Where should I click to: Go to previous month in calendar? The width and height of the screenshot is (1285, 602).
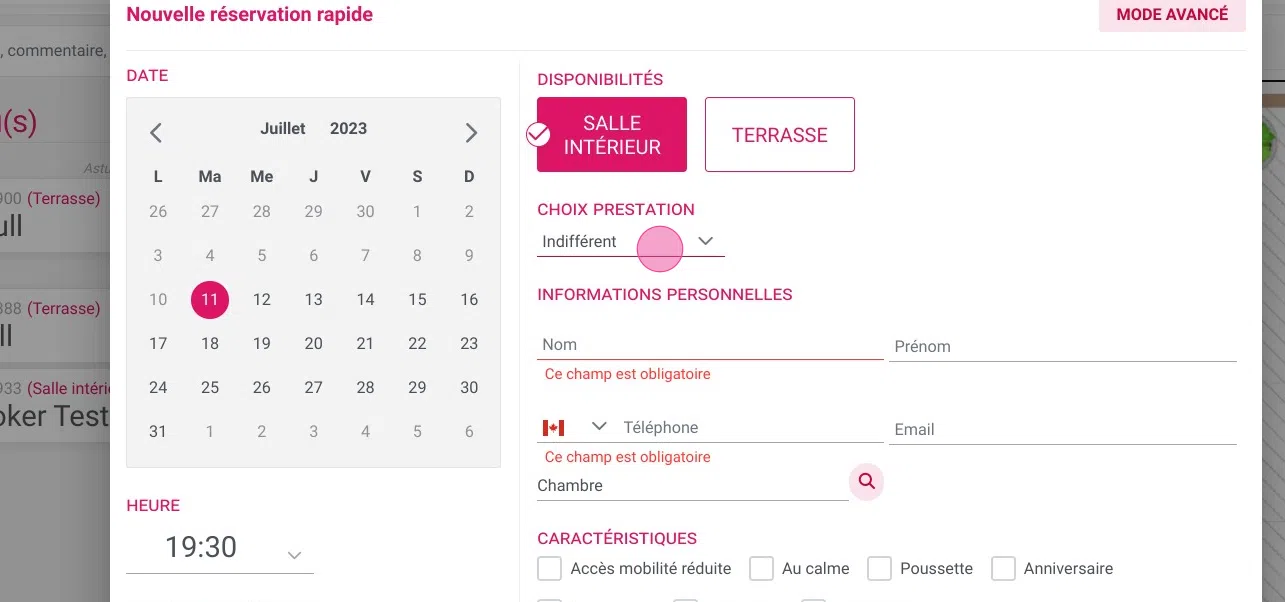tap(156, 132)
